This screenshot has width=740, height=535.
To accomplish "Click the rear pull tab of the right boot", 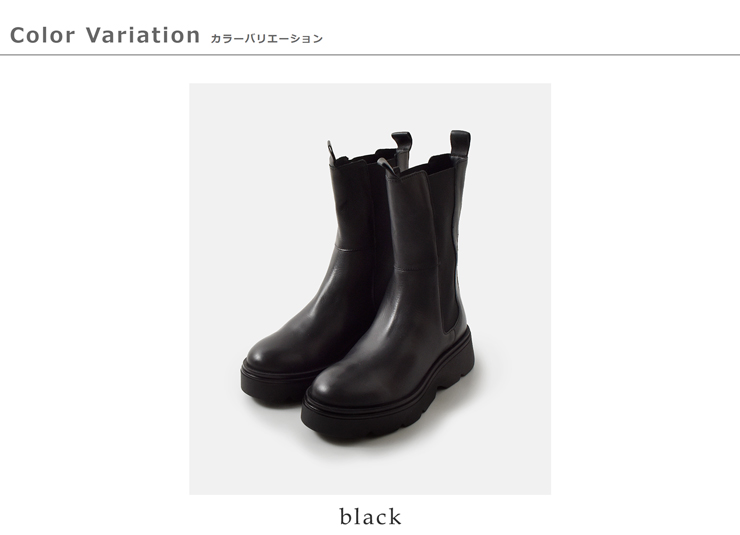I will pos(460,143).
